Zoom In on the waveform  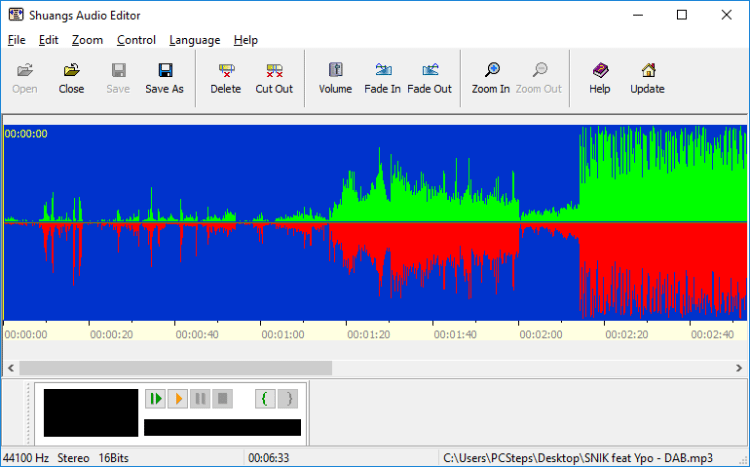(x=491, y=70)
